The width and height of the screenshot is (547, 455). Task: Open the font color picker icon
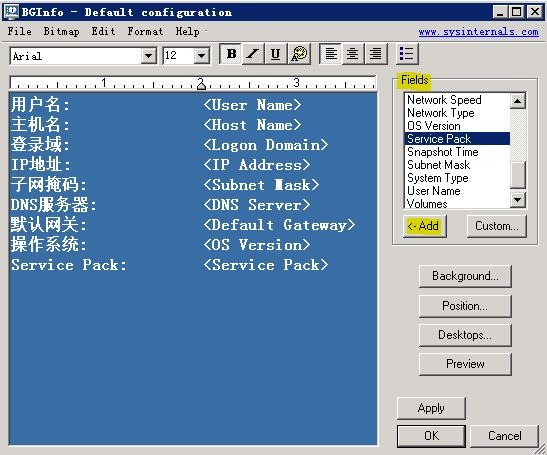click(298, 54)
